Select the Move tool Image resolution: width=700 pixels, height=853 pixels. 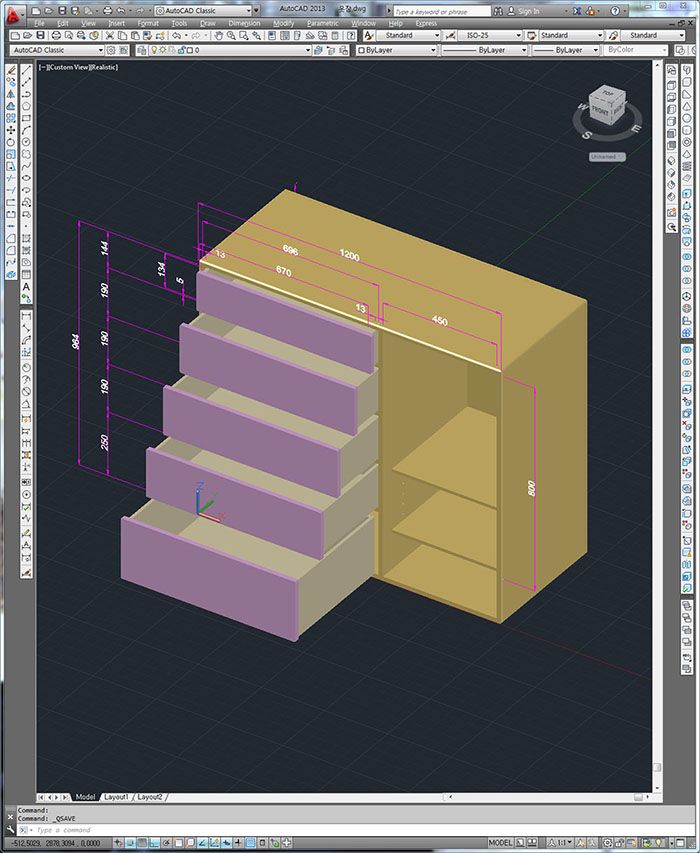point(11,130)
